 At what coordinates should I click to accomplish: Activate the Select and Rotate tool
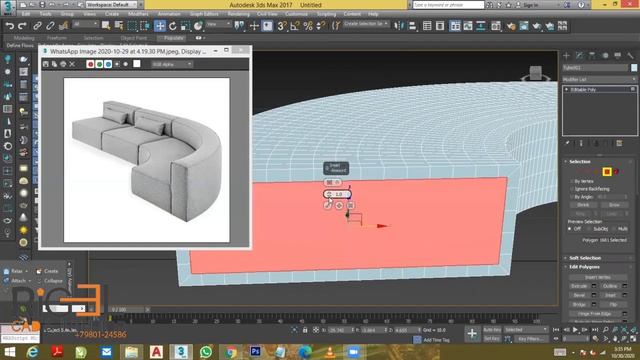(x=173, y=26)
